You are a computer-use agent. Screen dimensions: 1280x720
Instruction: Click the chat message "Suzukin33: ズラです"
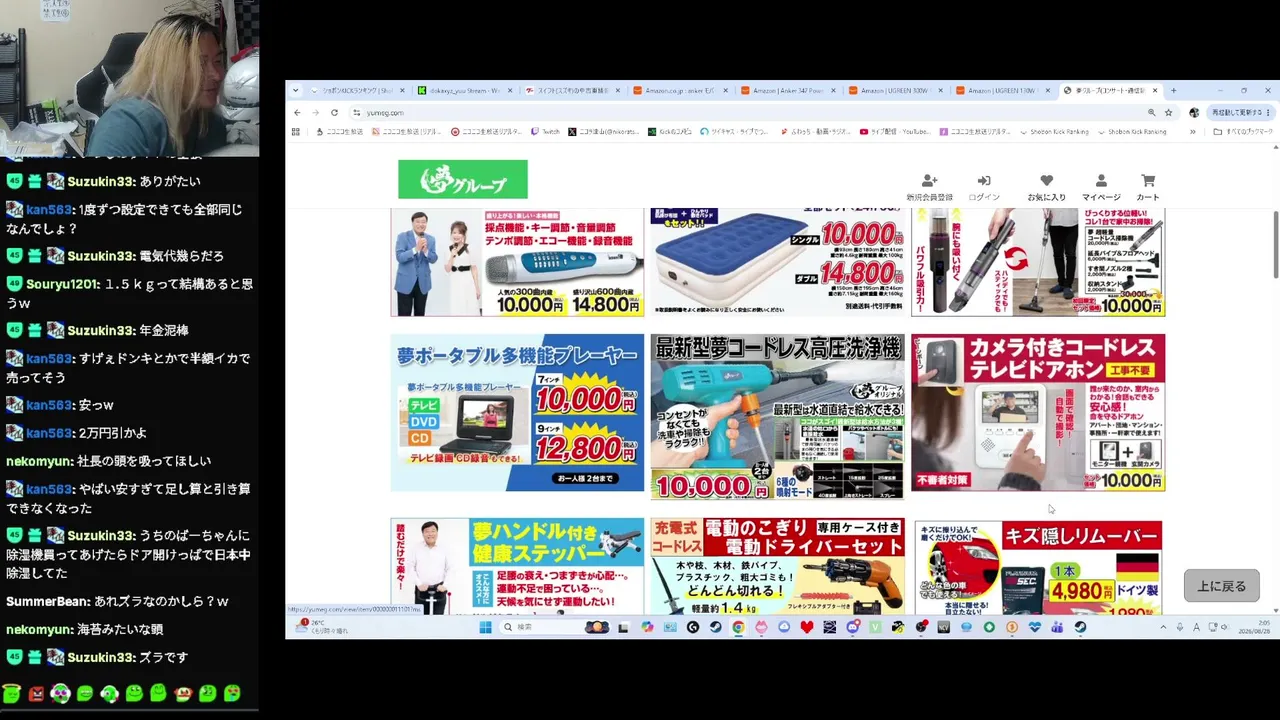tap(98, 657)
